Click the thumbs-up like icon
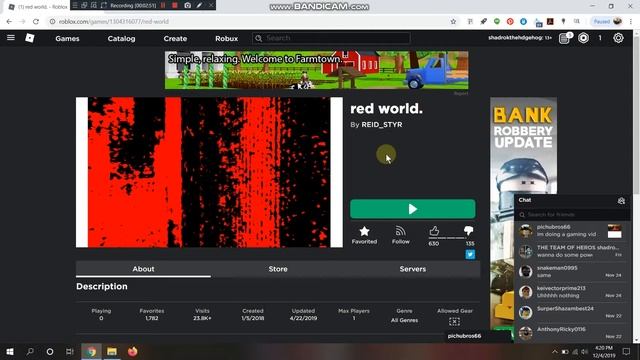Viewport: 640px width, 360px height. click(x=434, y=231)
